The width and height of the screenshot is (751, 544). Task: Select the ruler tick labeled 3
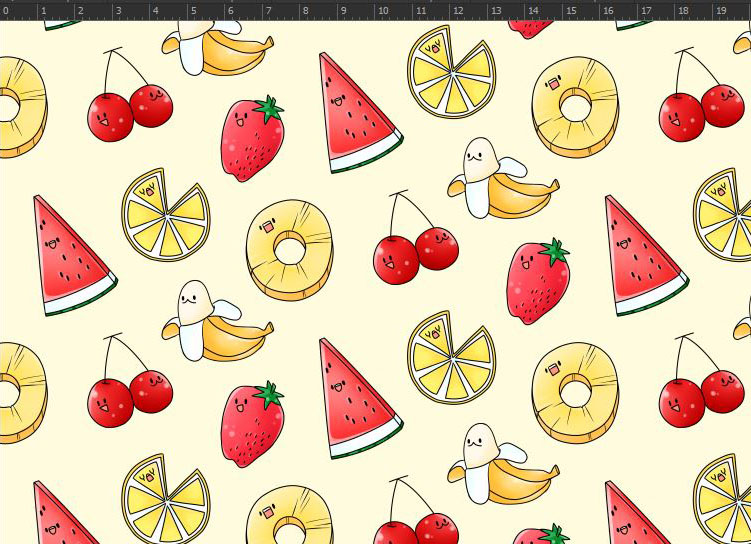click(118, 11)
